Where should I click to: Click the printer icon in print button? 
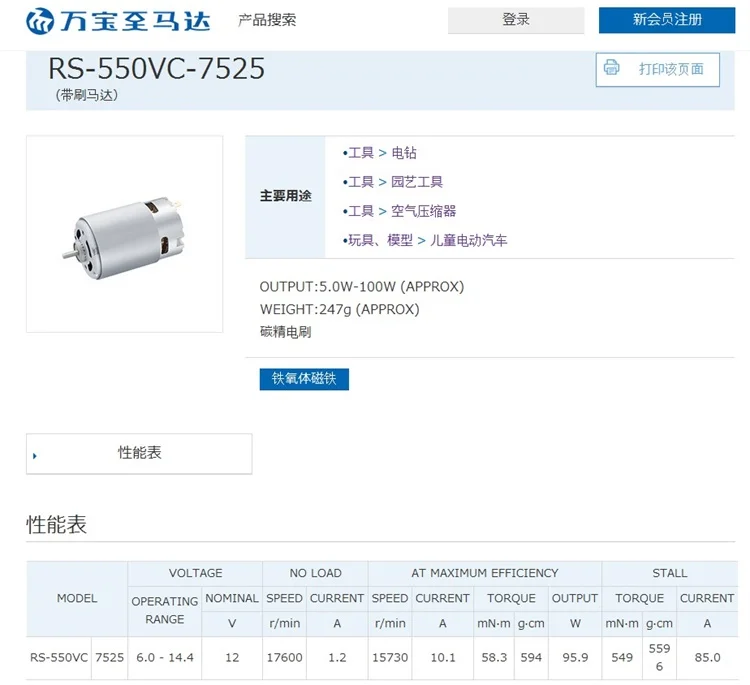click(611, 67)
